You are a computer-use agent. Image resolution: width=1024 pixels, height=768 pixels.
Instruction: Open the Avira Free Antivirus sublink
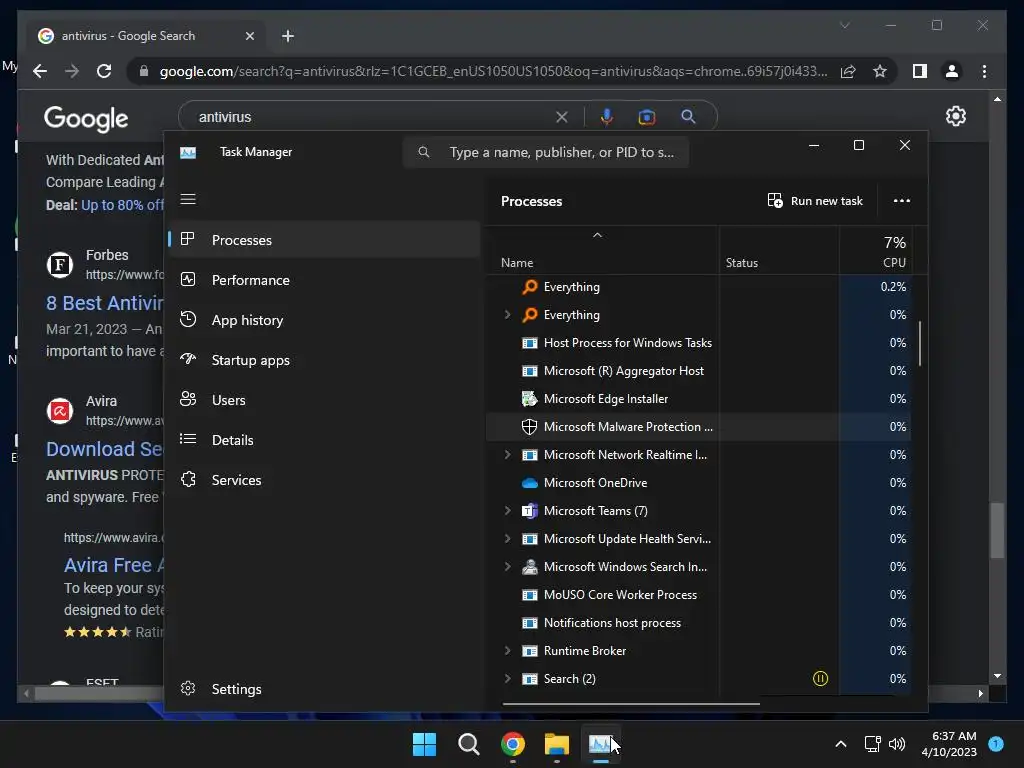(x=114, y=565)
